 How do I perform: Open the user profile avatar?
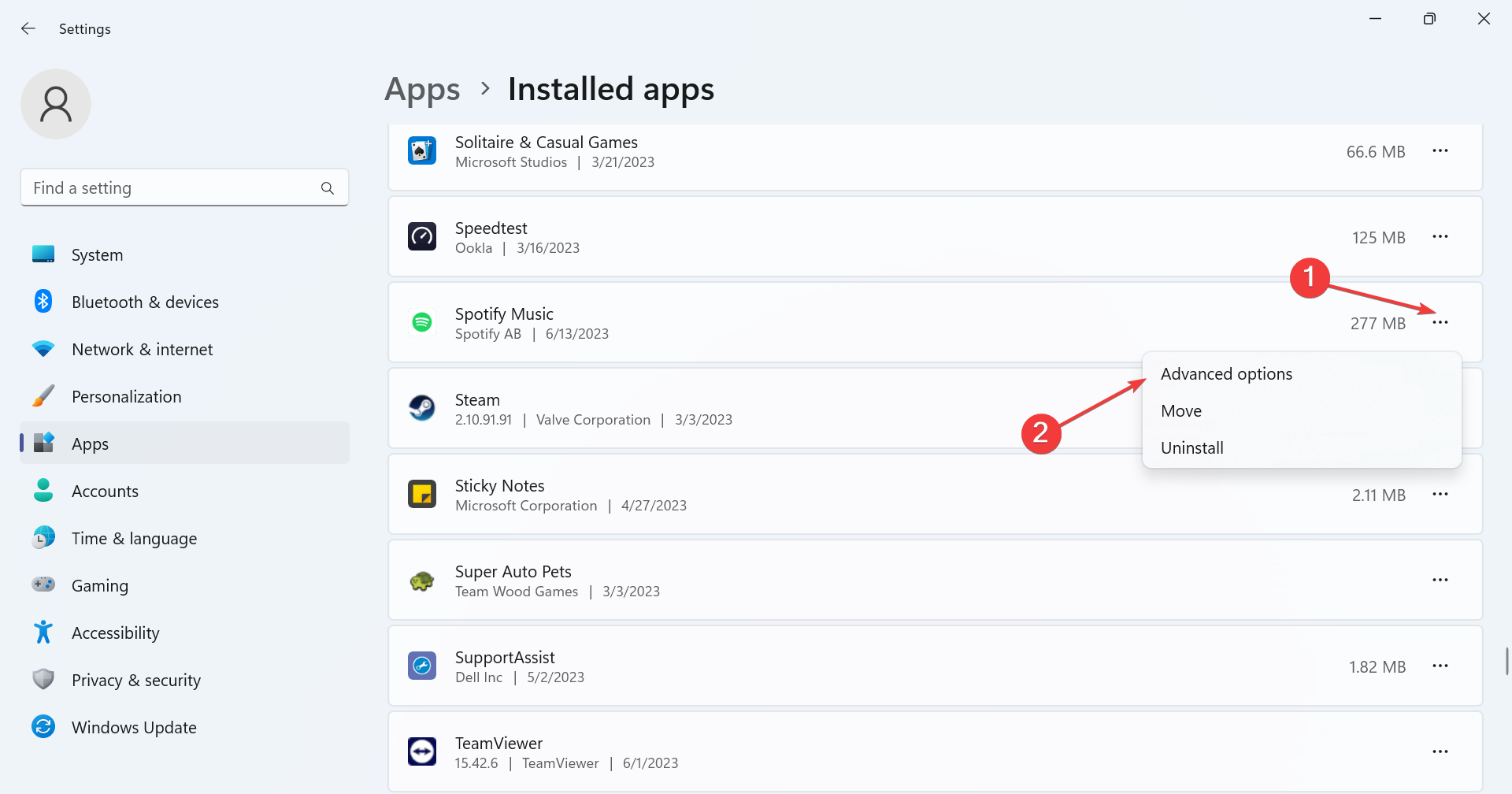56,104
